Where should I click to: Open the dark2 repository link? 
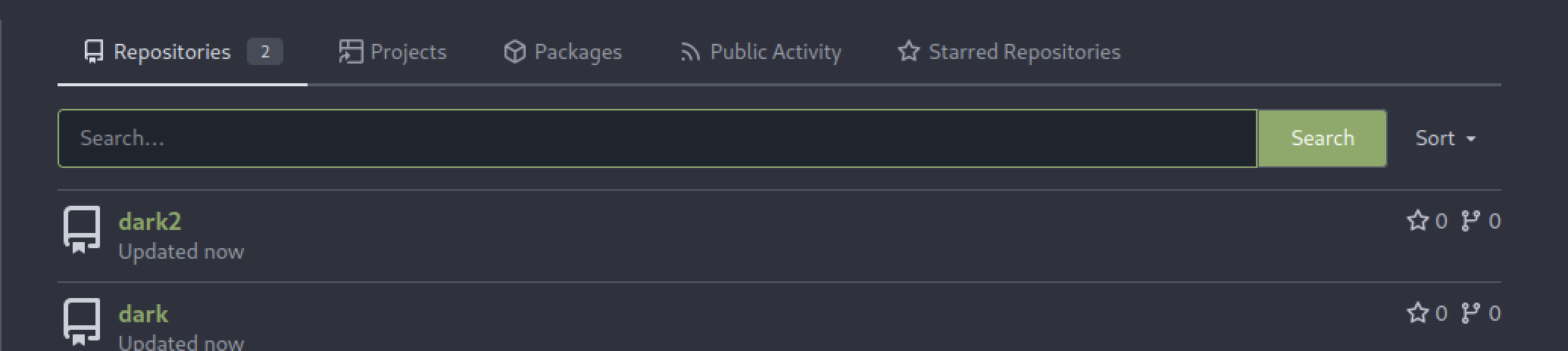point(150,222)
